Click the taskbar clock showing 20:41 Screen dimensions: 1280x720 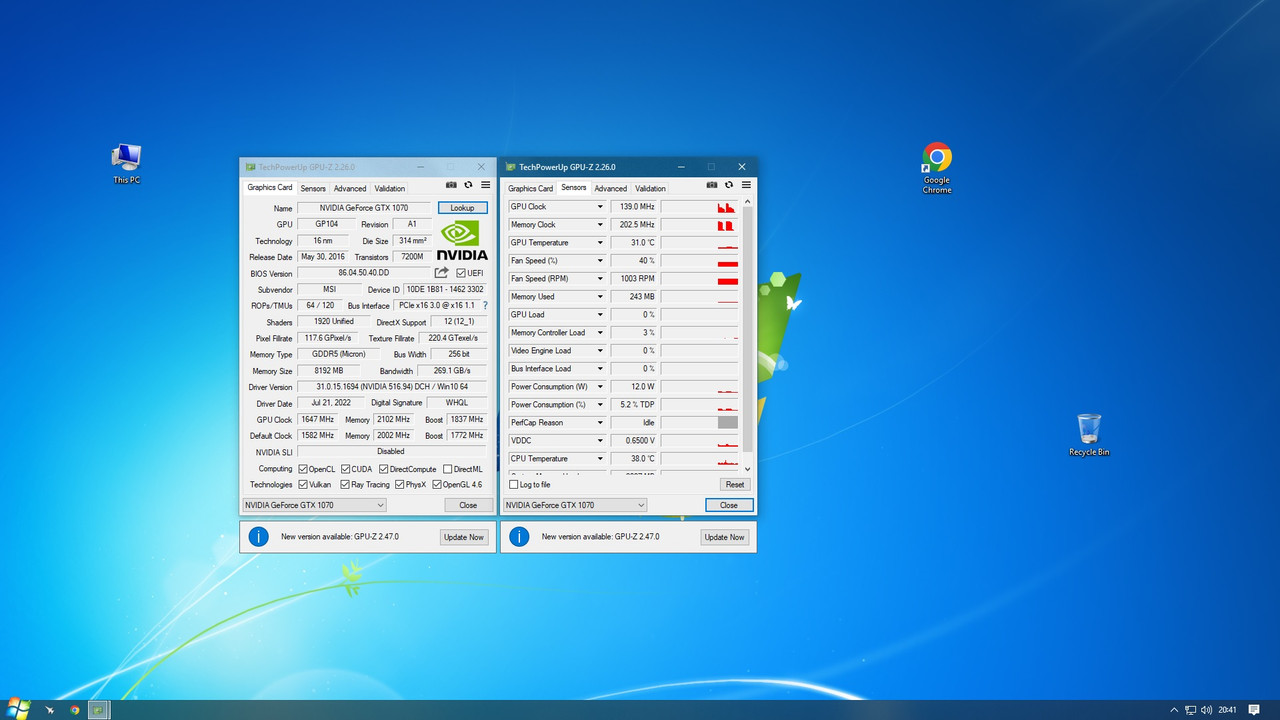(x=1227, y=710)
